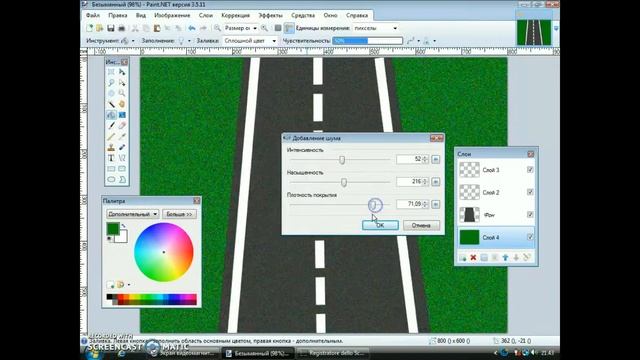Toggle visibility checkbox of Слой 4
Screen dimensions: 640x360
[530, 237]
